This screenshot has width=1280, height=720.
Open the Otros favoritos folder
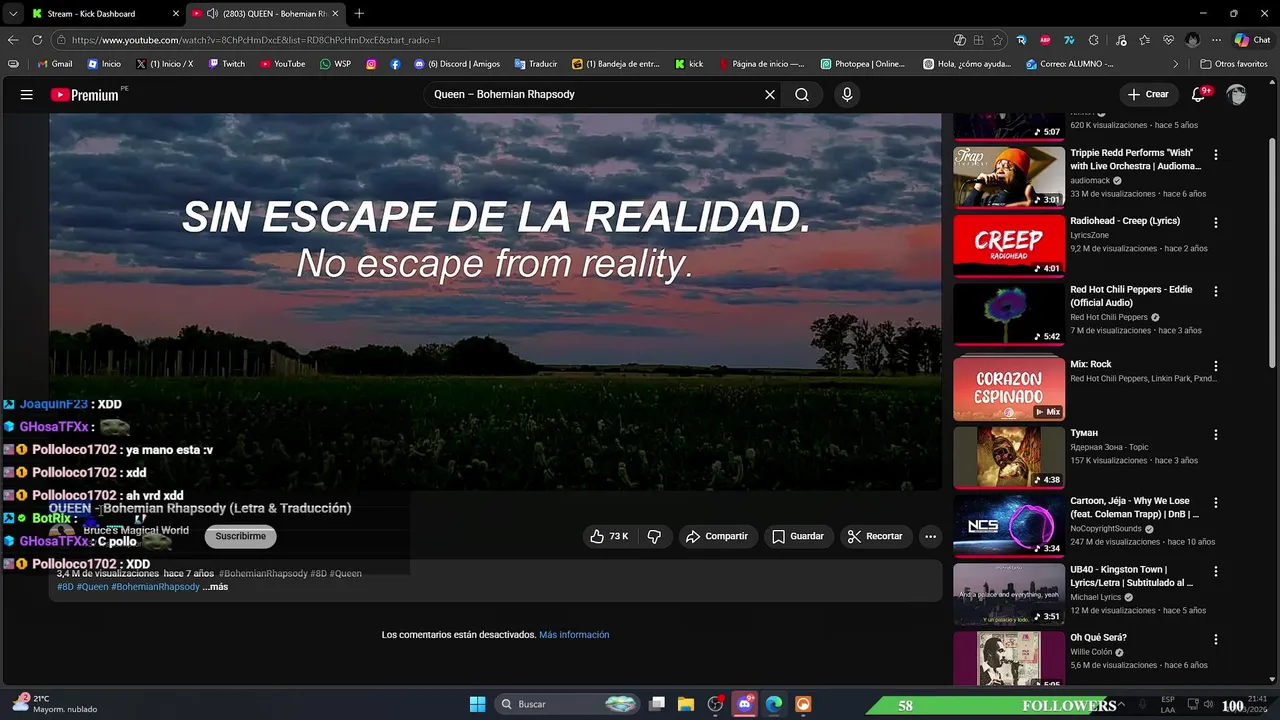click(x=1234, y=64)
